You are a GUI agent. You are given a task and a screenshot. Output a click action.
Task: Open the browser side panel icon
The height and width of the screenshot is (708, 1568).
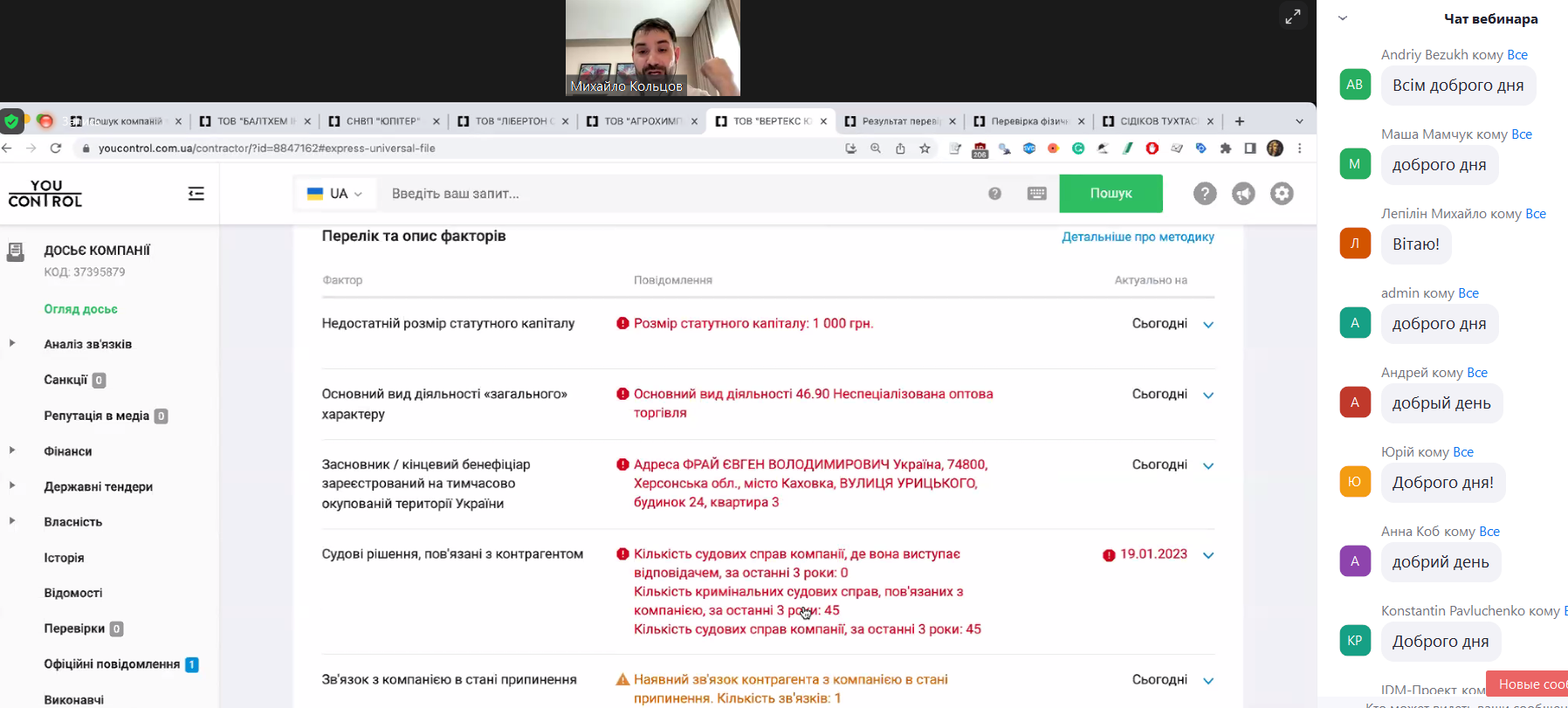pos(1250,148)
